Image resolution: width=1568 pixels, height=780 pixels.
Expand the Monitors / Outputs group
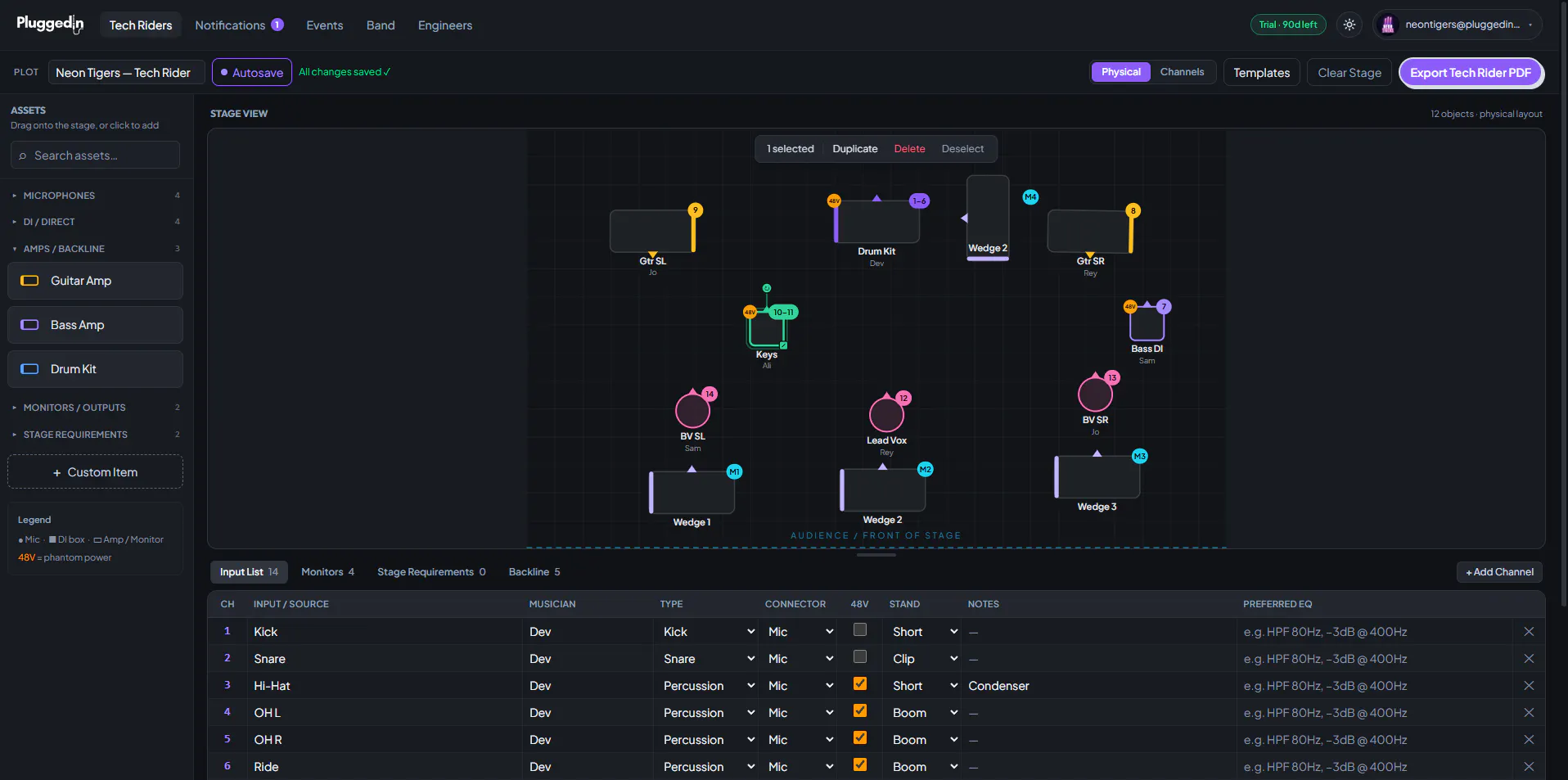(96, 408)
